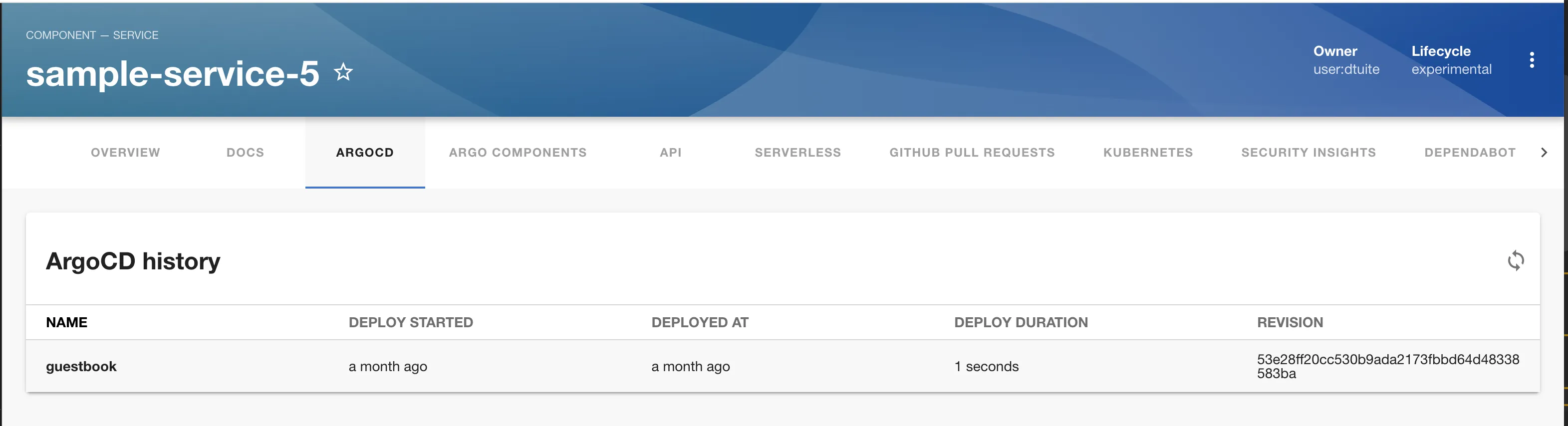
Task: View the GitHub Pull Requests tab
Action: [972, 153]
